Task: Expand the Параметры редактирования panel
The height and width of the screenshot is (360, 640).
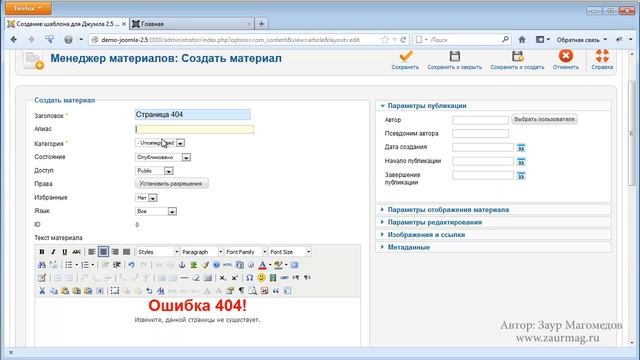Action: pyautogui.click(x=434, y=222)
